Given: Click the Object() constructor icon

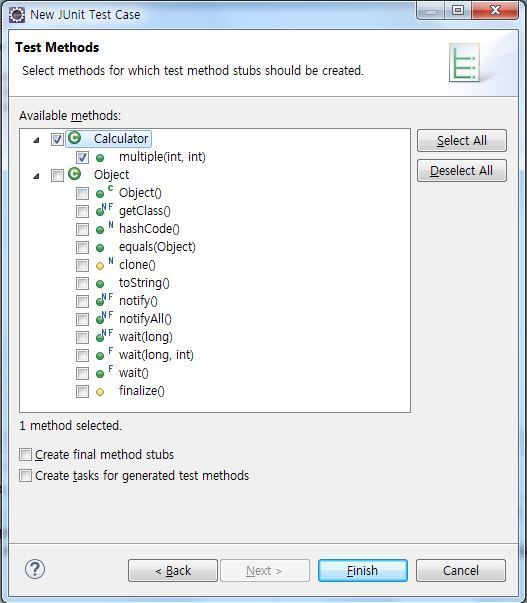Looking at the screenshot, I should pyautogui.click(x=104, y=192).
